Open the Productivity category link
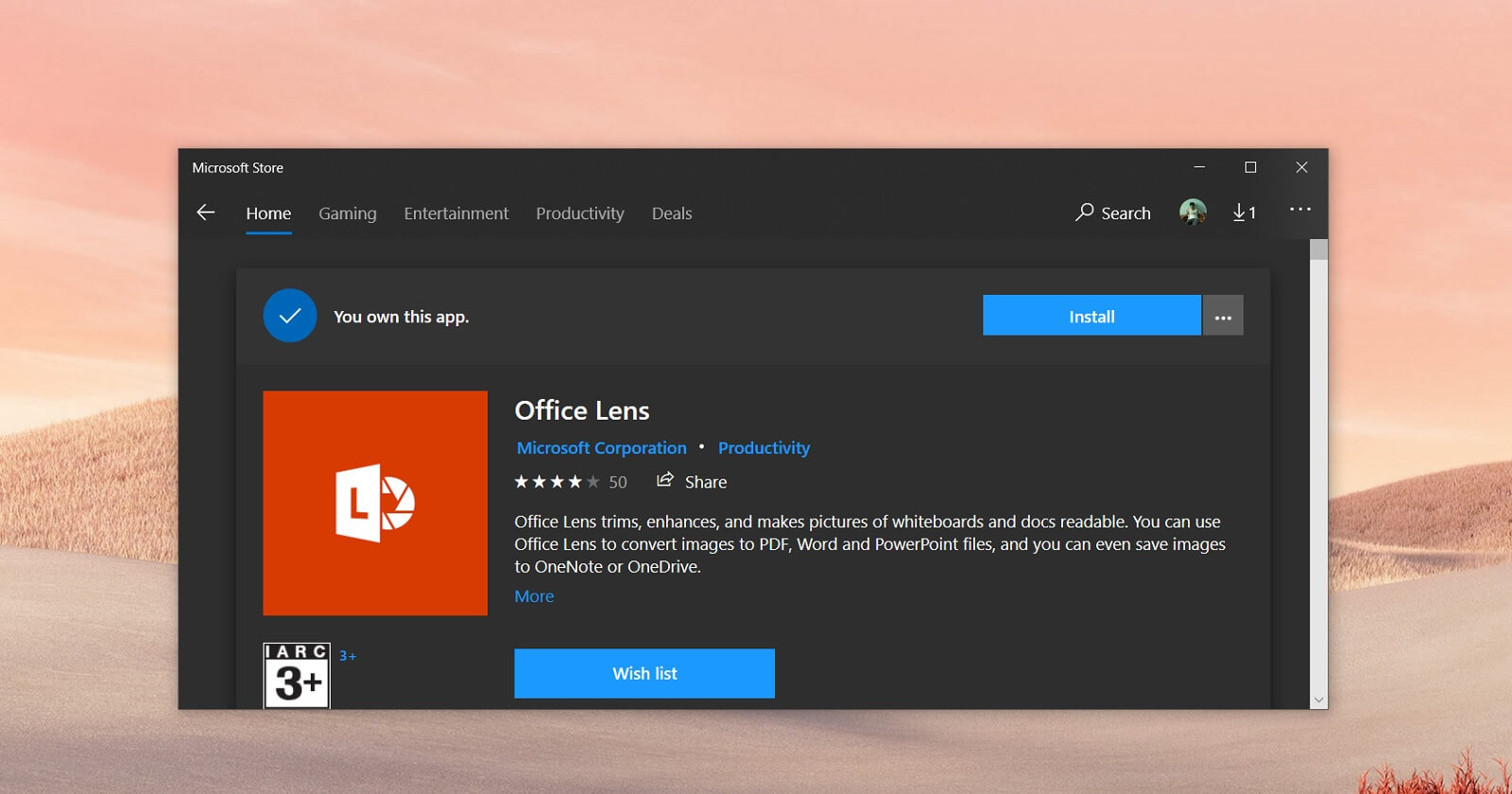 [x=764, y=448]
